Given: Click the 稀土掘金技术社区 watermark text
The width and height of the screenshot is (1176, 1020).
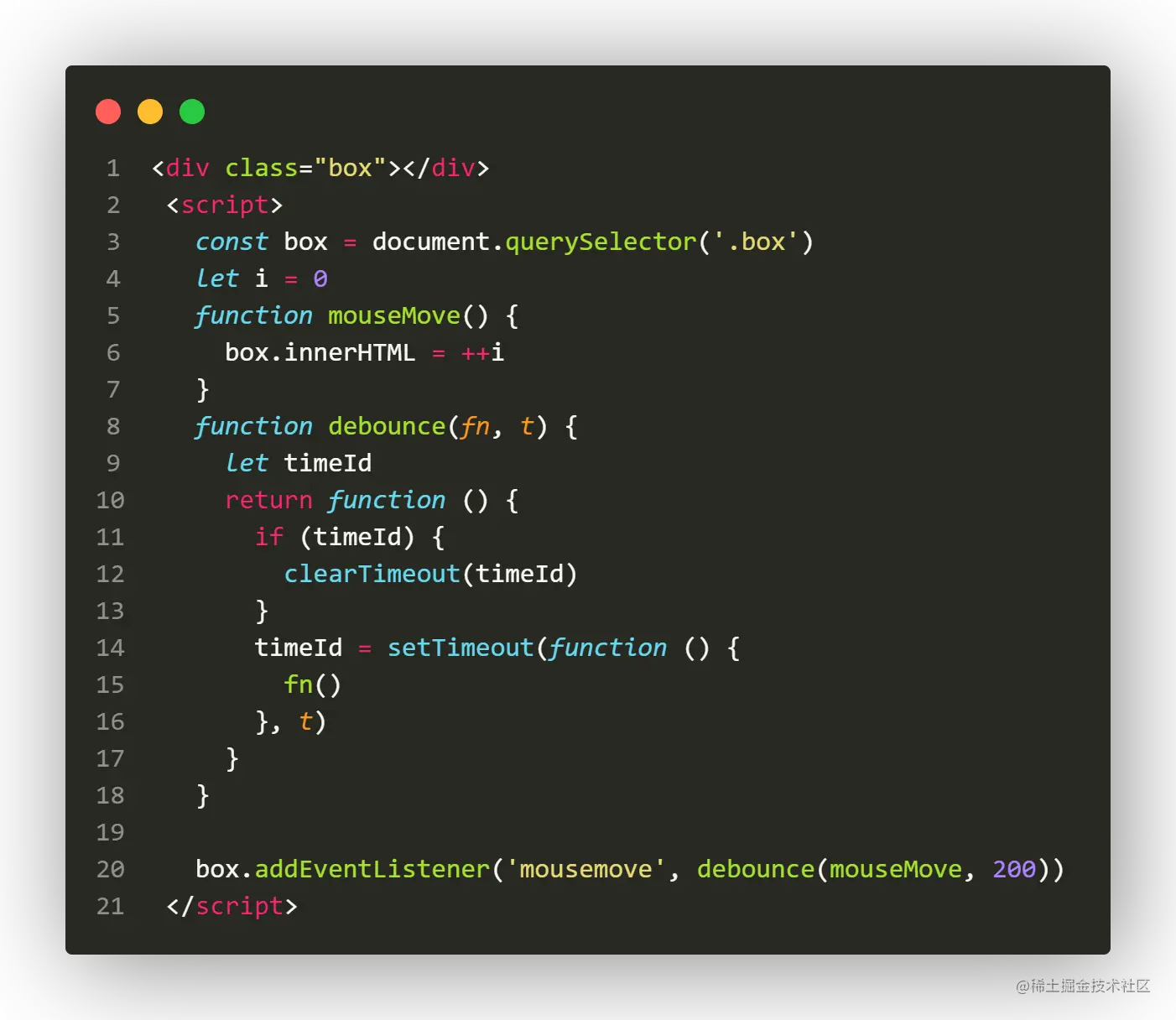Looking at the screenshot, I should (x=1082, y=985).
